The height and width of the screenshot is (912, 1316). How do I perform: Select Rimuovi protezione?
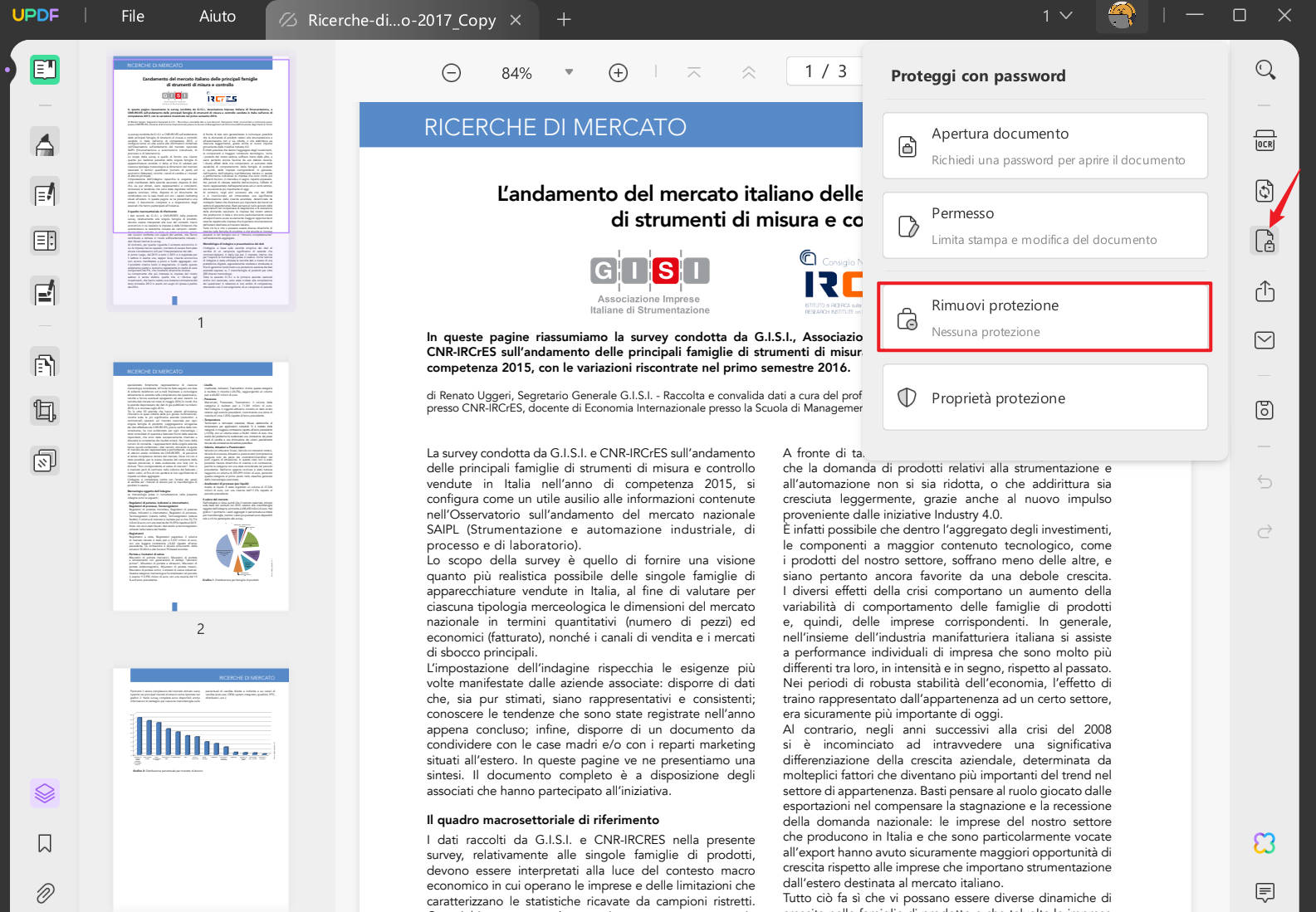pyautogui.click(x=1044, y=317)
